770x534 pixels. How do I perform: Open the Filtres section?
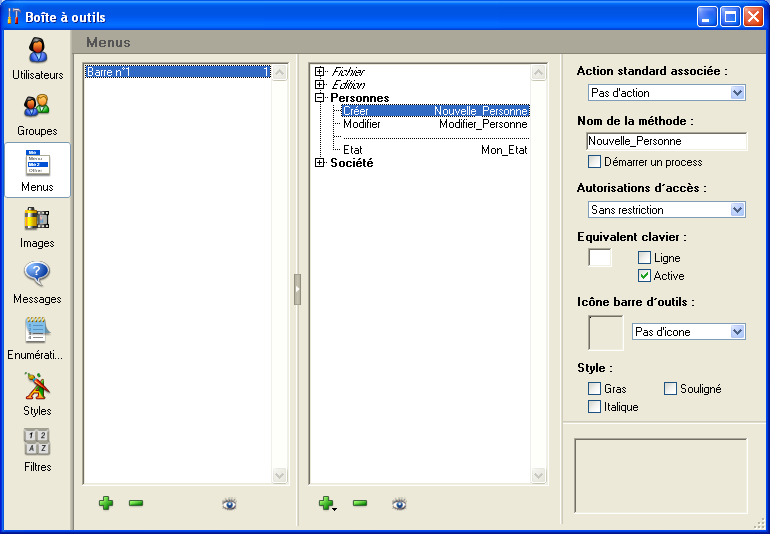(x=37, y=450)
